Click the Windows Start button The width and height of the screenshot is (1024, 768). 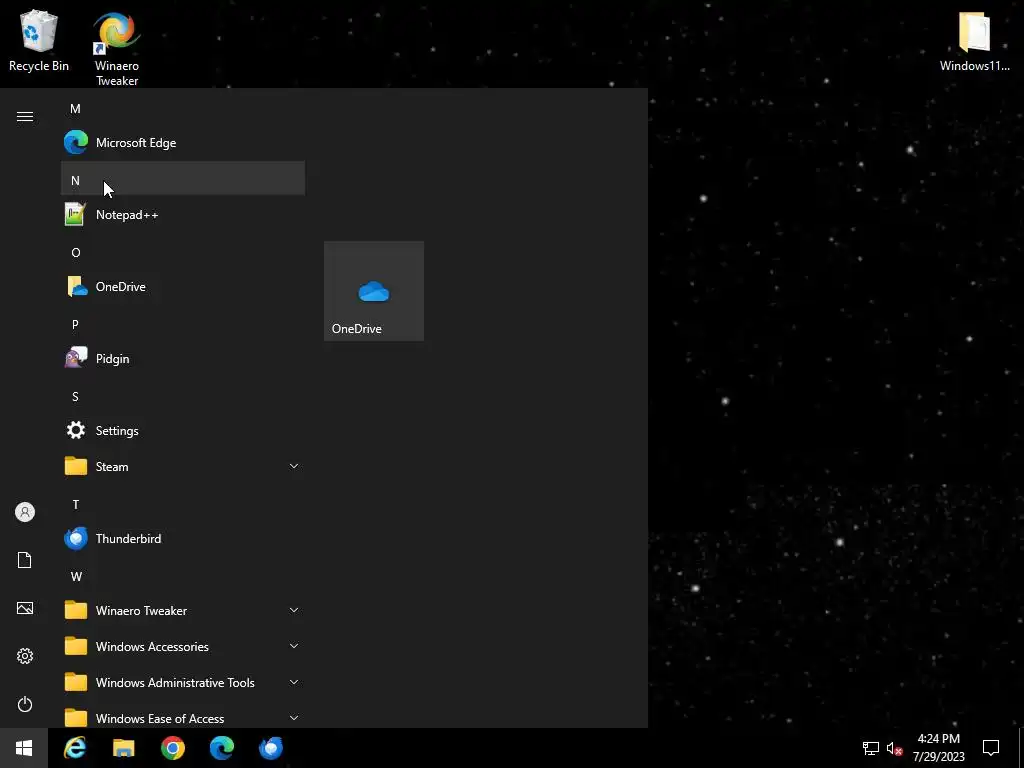24,748
